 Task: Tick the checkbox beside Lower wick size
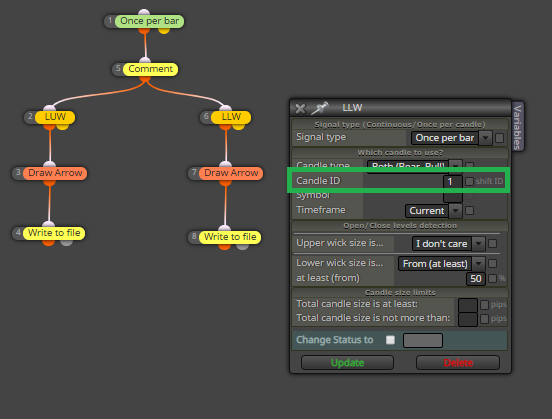[493, 263]
